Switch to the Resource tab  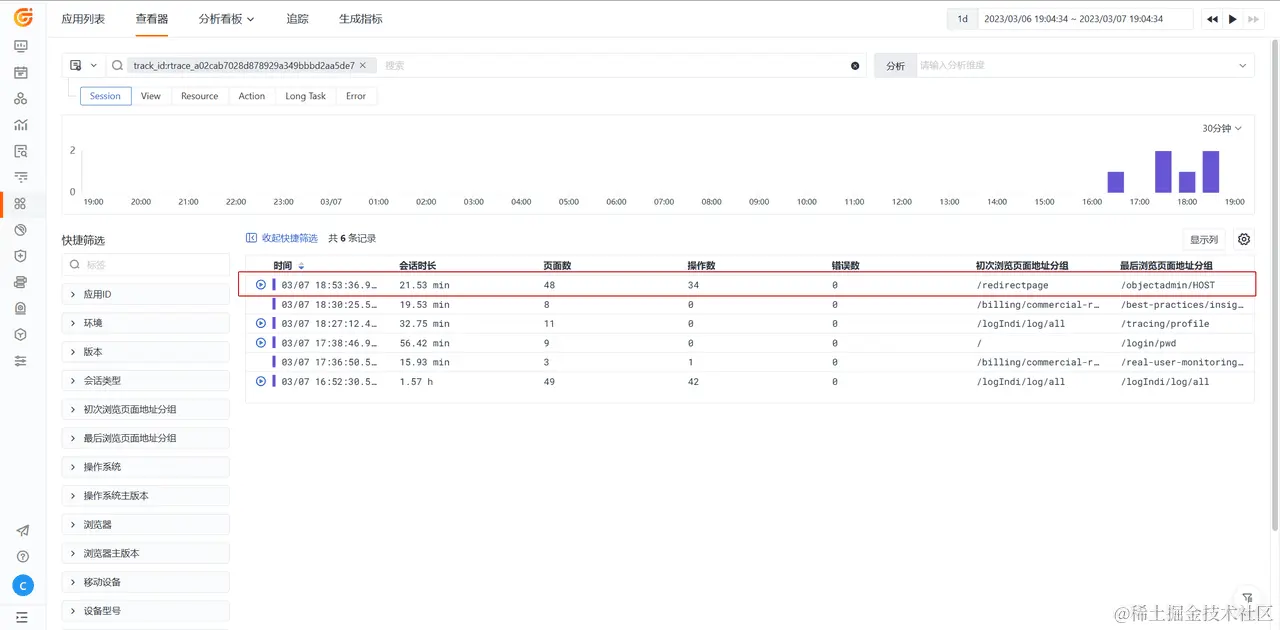(200, 96)
